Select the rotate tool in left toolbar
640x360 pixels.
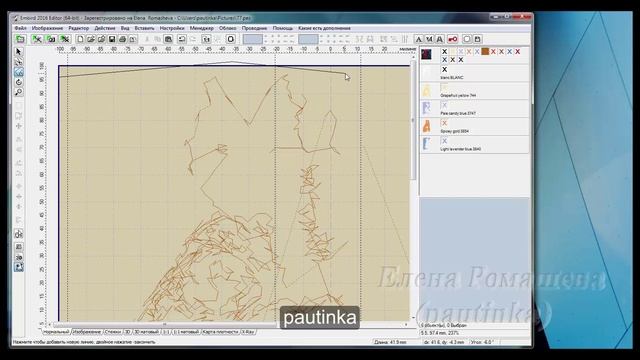coord(18,82)
